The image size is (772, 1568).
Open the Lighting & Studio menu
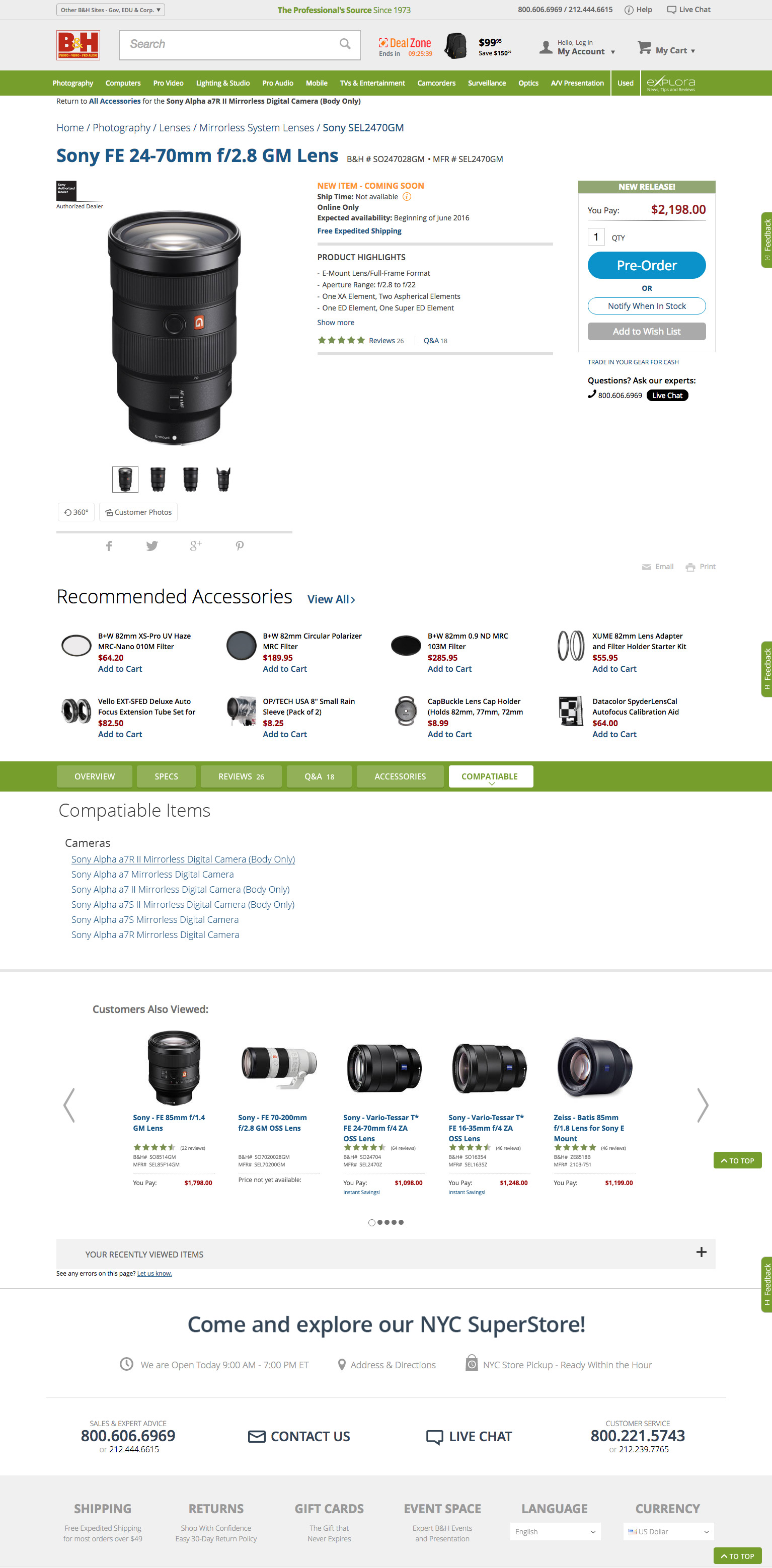[x=223, y=84]
